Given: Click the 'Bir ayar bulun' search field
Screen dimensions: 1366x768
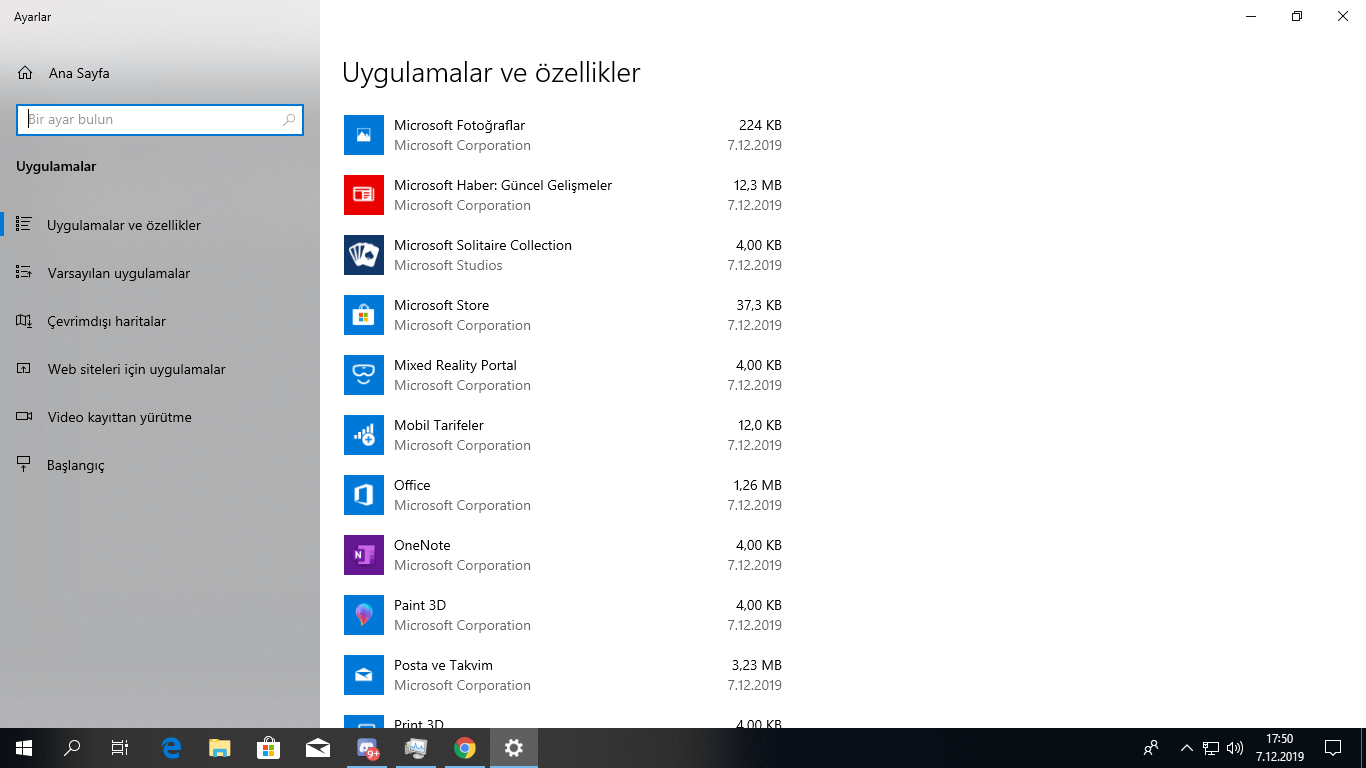Looking at the screenshot, I should point(160,119).
